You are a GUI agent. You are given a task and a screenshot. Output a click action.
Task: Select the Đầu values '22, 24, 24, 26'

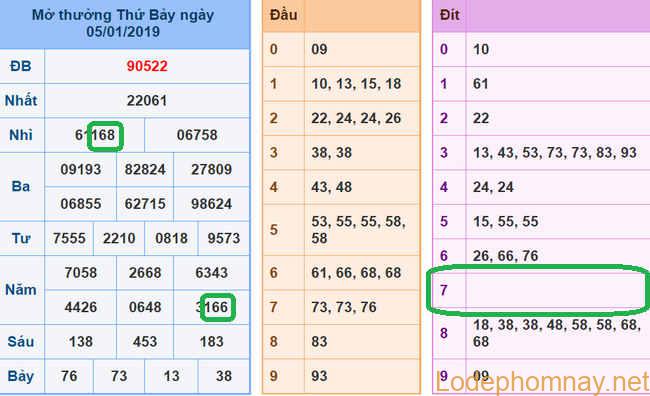[x=357, y=118]
